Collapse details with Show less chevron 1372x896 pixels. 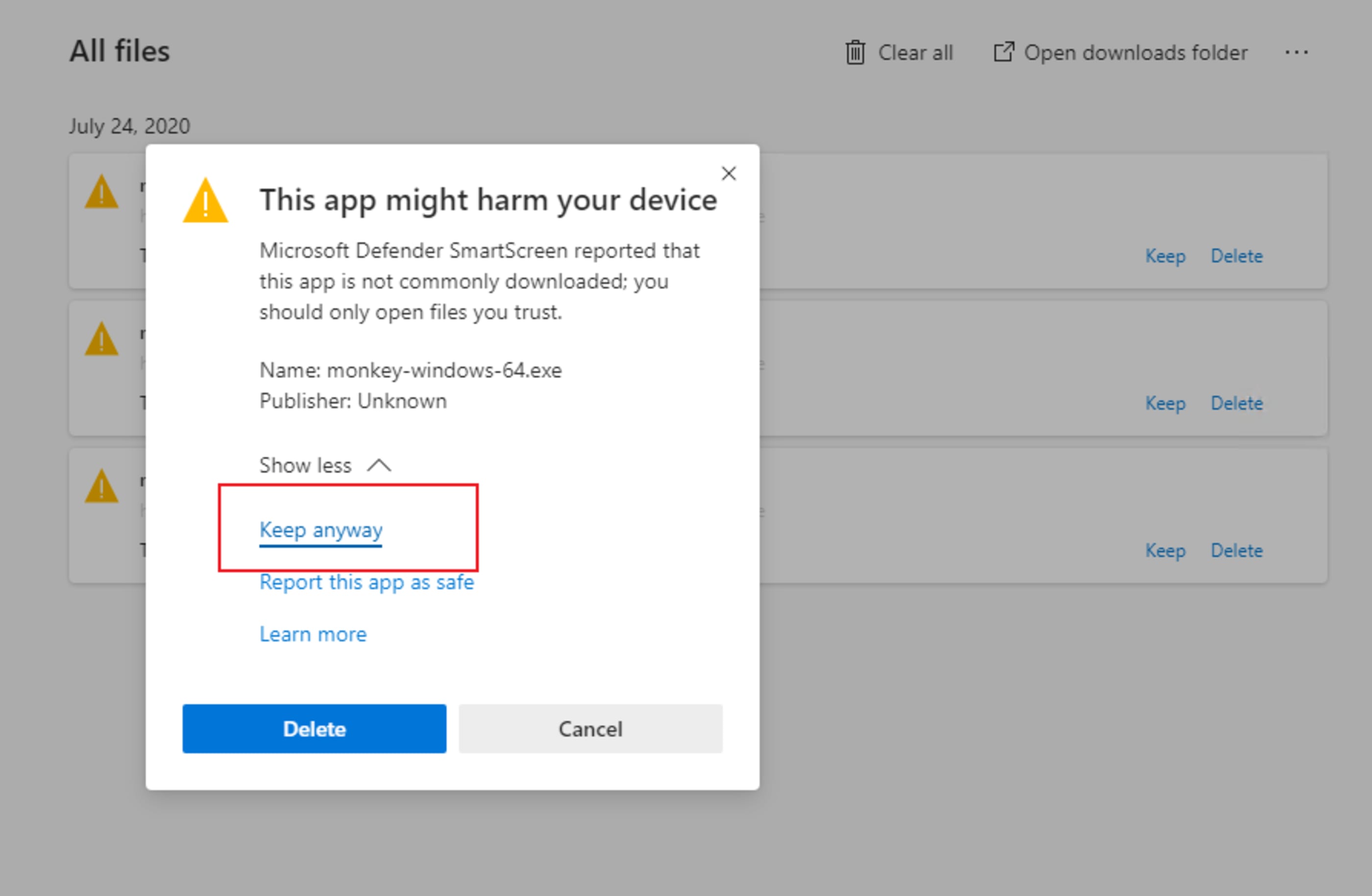379,465
